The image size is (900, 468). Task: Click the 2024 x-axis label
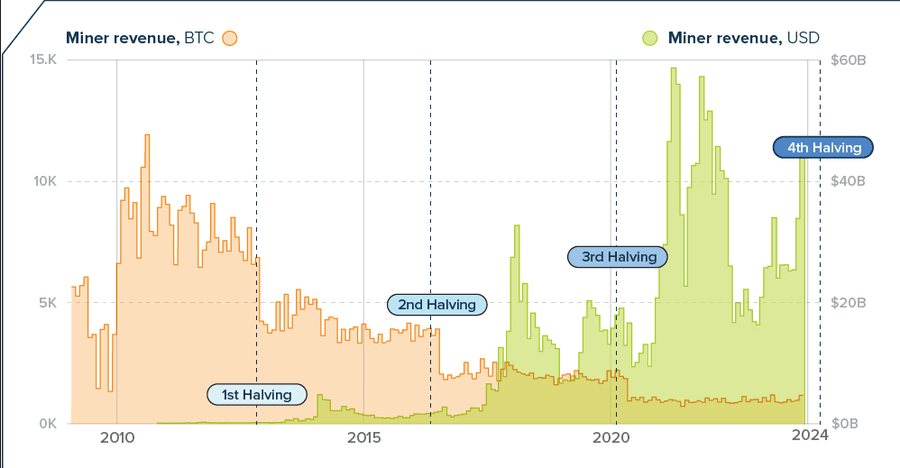coord(813,437)
